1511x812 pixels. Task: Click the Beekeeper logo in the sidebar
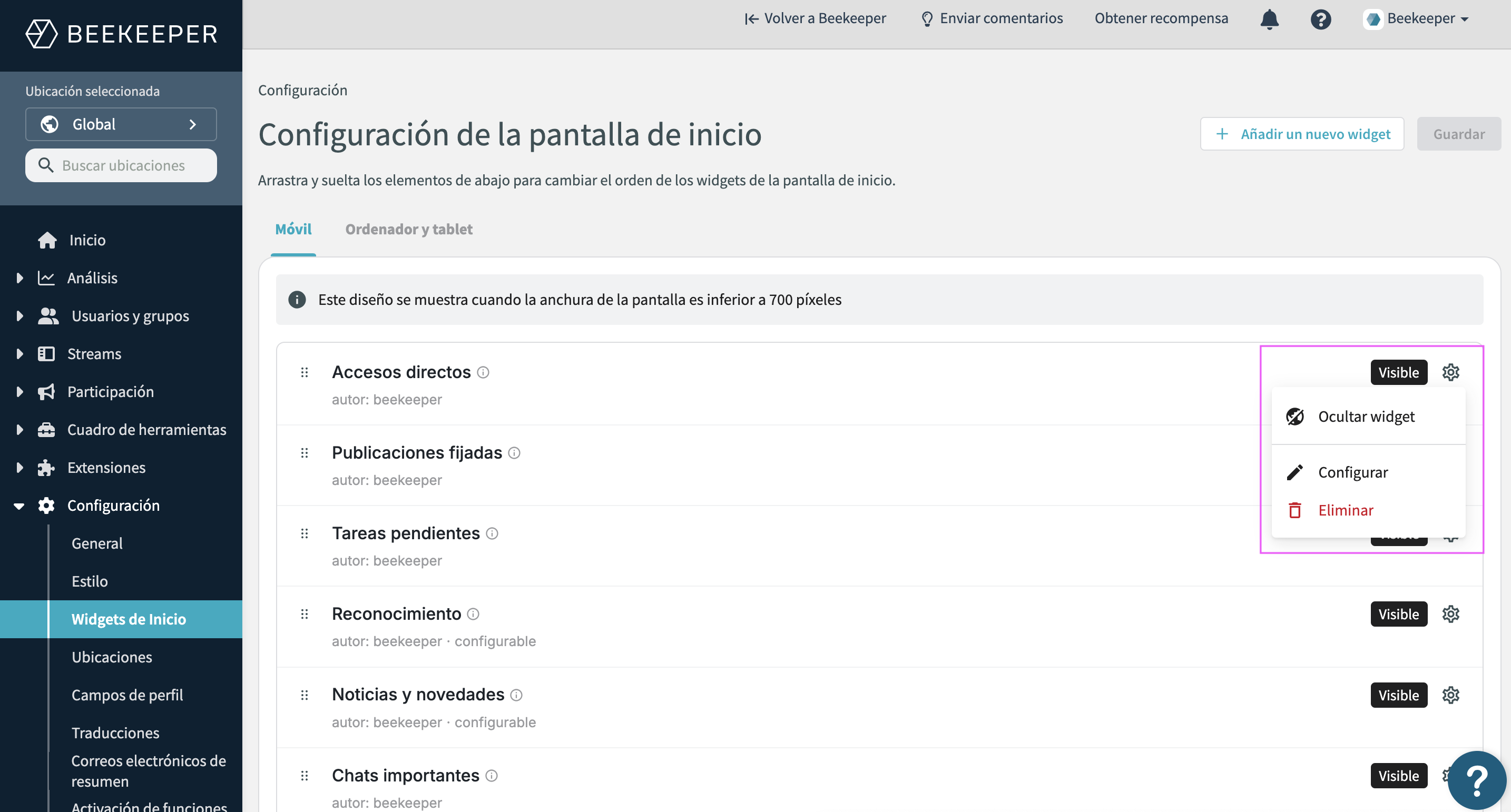pos(121,33)
